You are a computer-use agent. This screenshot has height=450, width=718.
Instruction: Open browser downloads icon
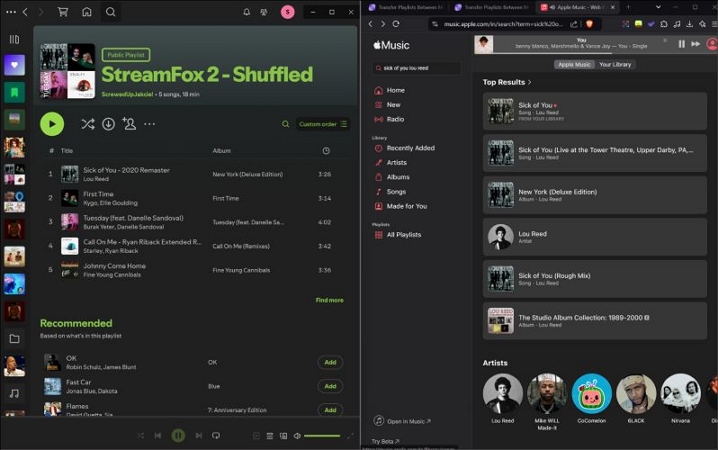(x=689, y=24)
